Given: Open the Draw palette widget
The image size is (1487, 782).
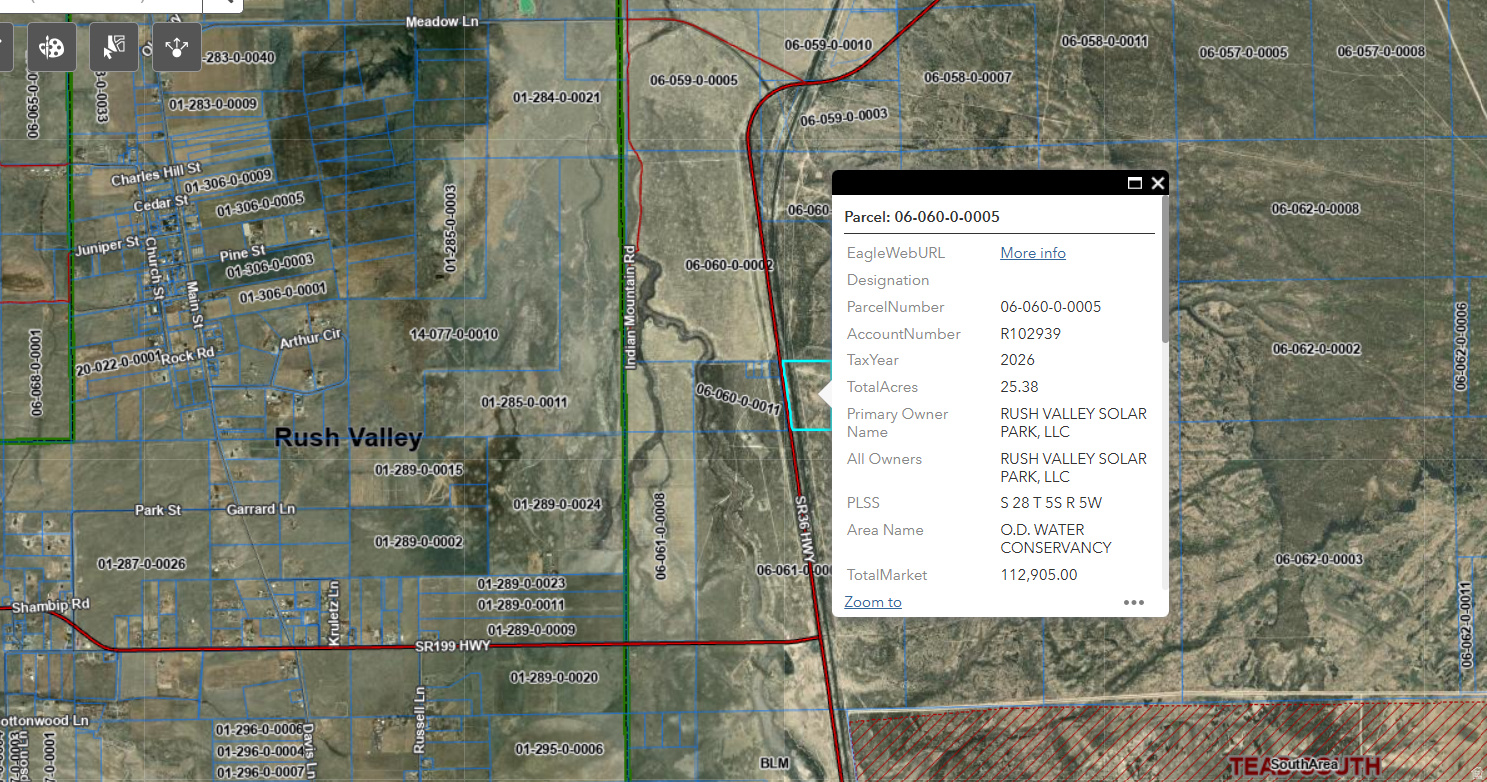Looking at the screenshot, I should tap(52, 47).
